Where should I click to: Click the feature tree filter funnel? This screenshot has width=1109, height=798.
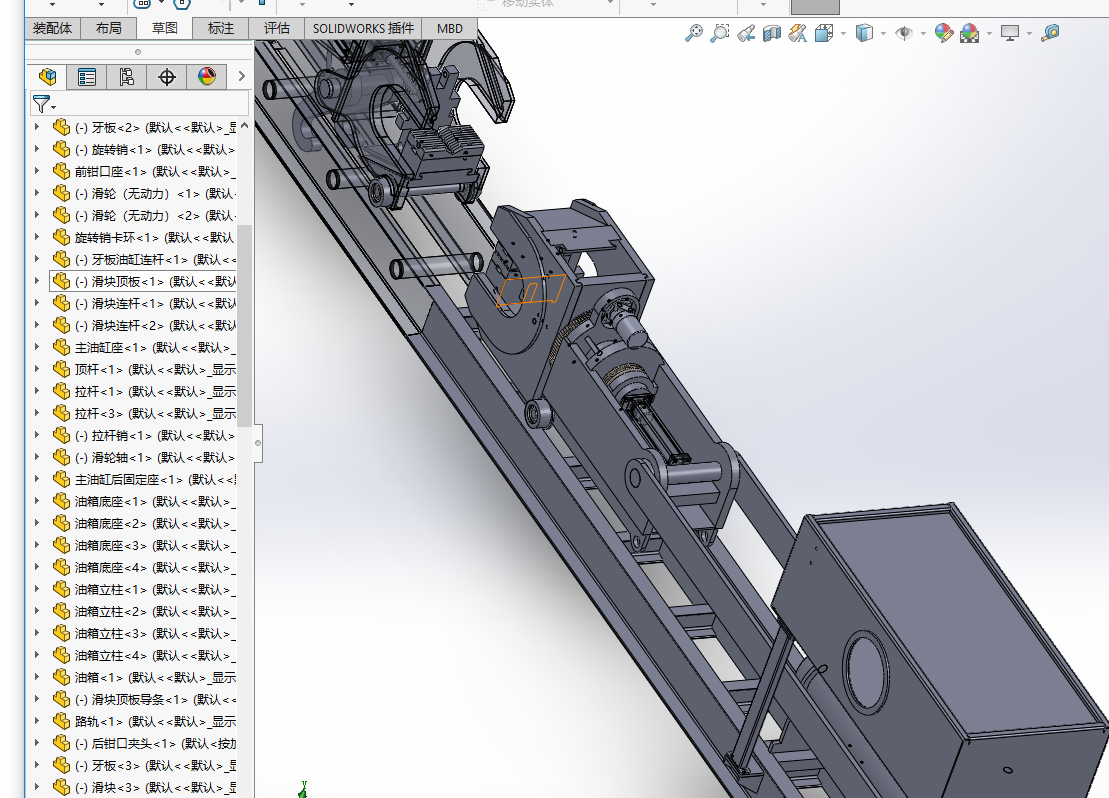point(40,103)
